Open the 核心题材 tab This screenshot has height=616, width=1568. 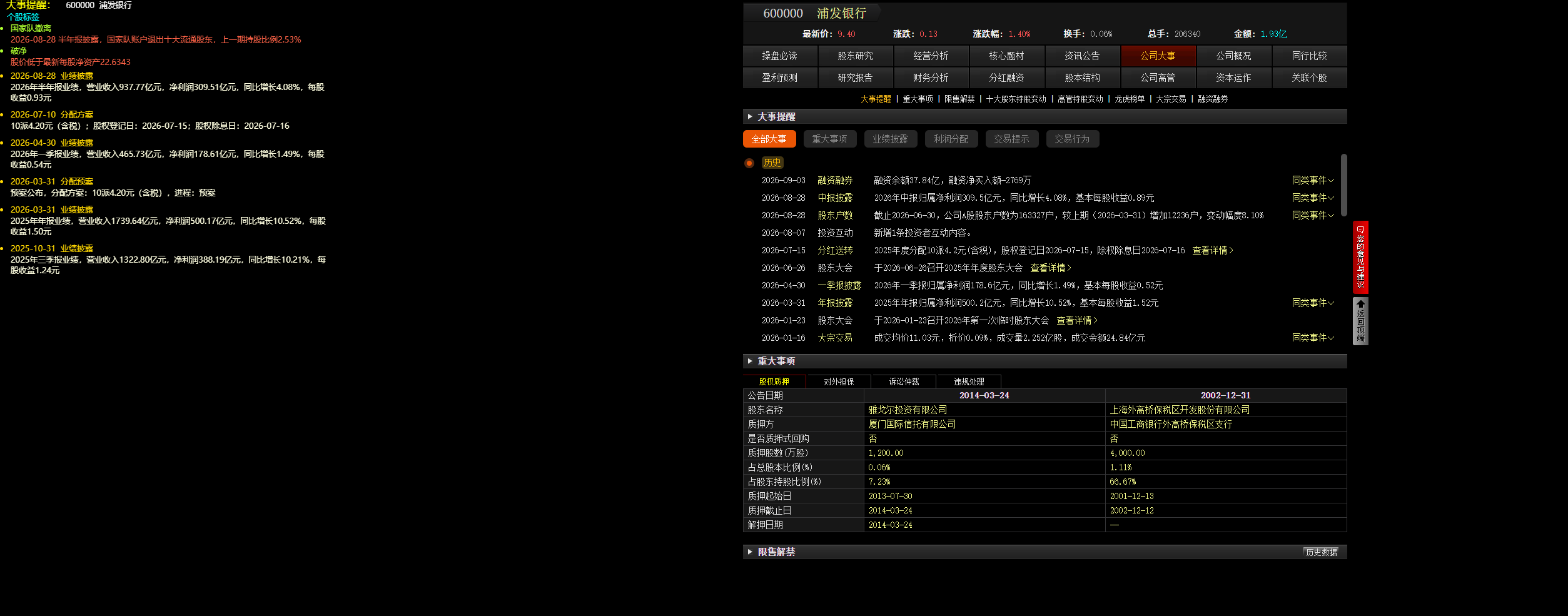pyautogui.click(x=1007, y=56)
